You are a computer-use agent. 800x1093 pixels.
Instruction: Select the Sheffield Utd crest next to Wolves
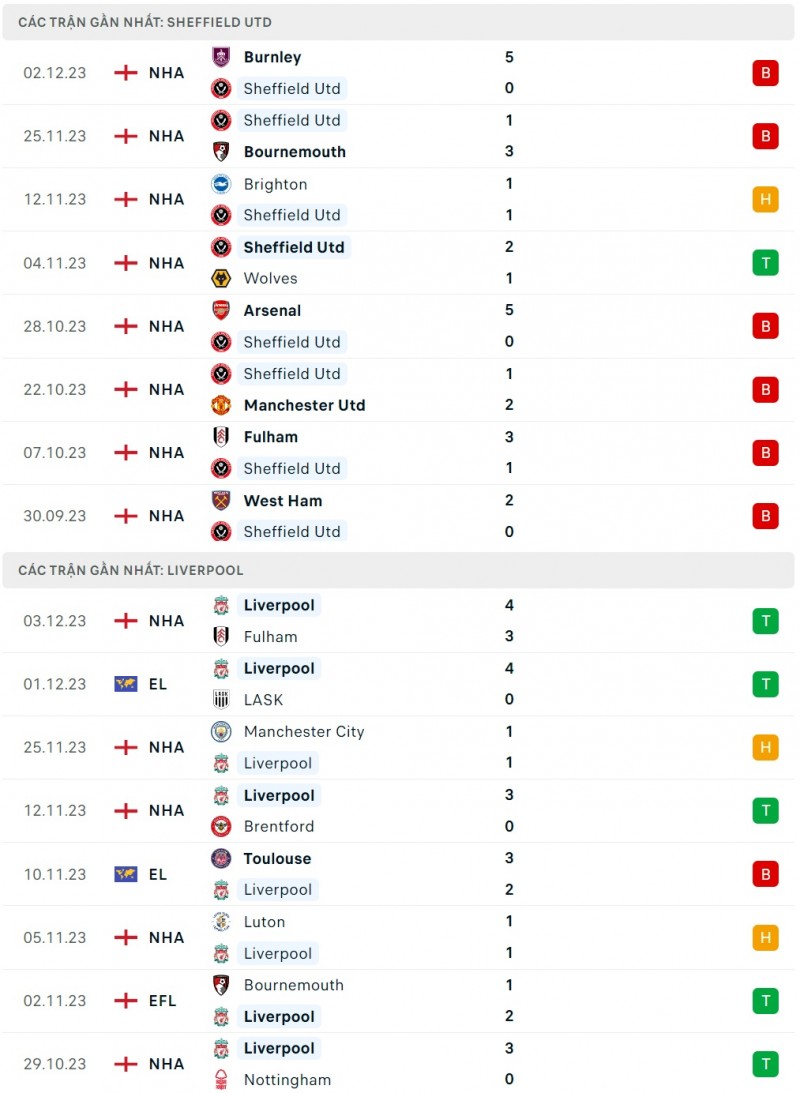click(222, 247)
